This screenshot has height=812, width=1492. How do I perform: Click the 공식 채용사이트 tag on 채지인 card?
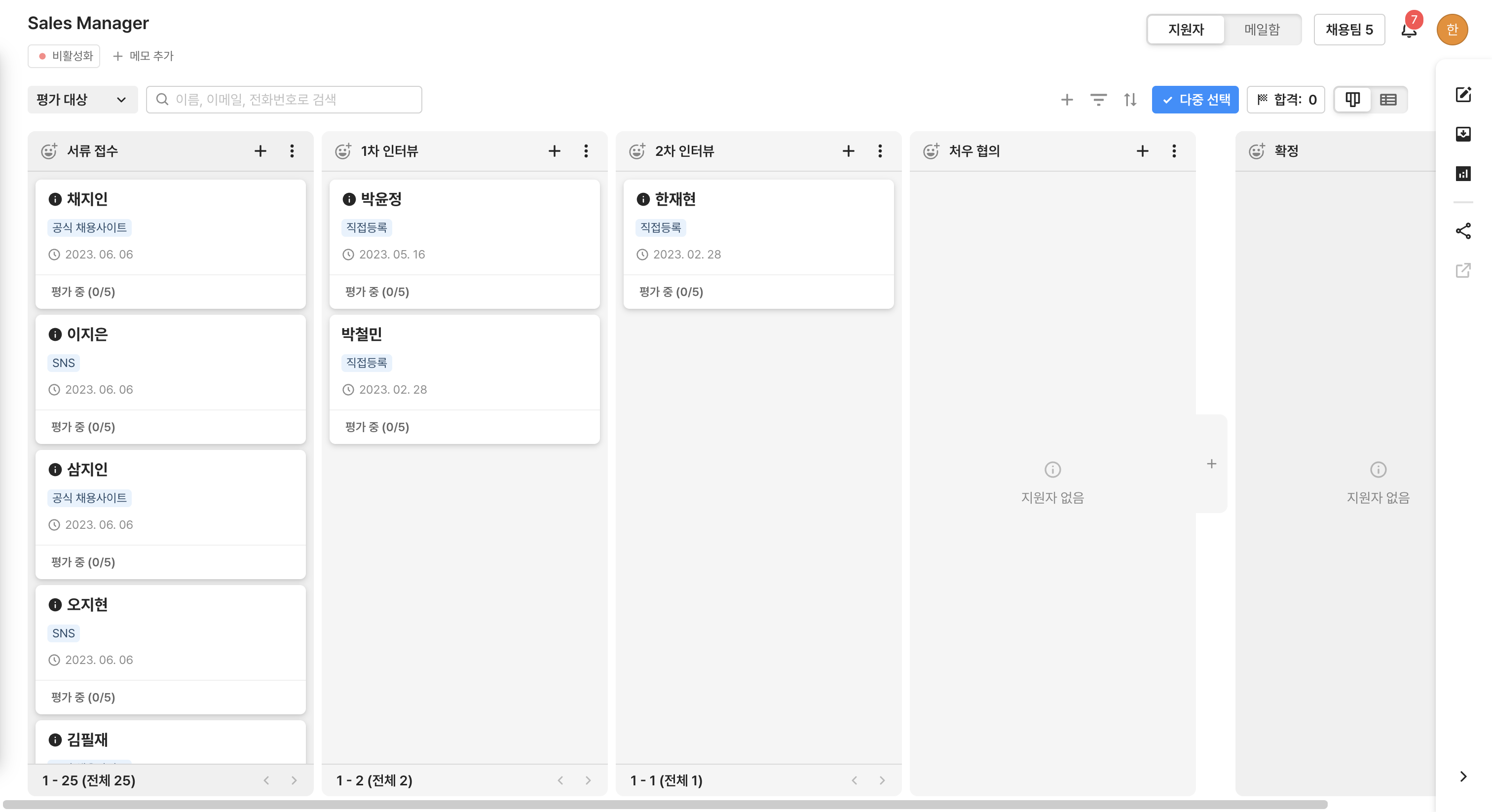point(89,227)
